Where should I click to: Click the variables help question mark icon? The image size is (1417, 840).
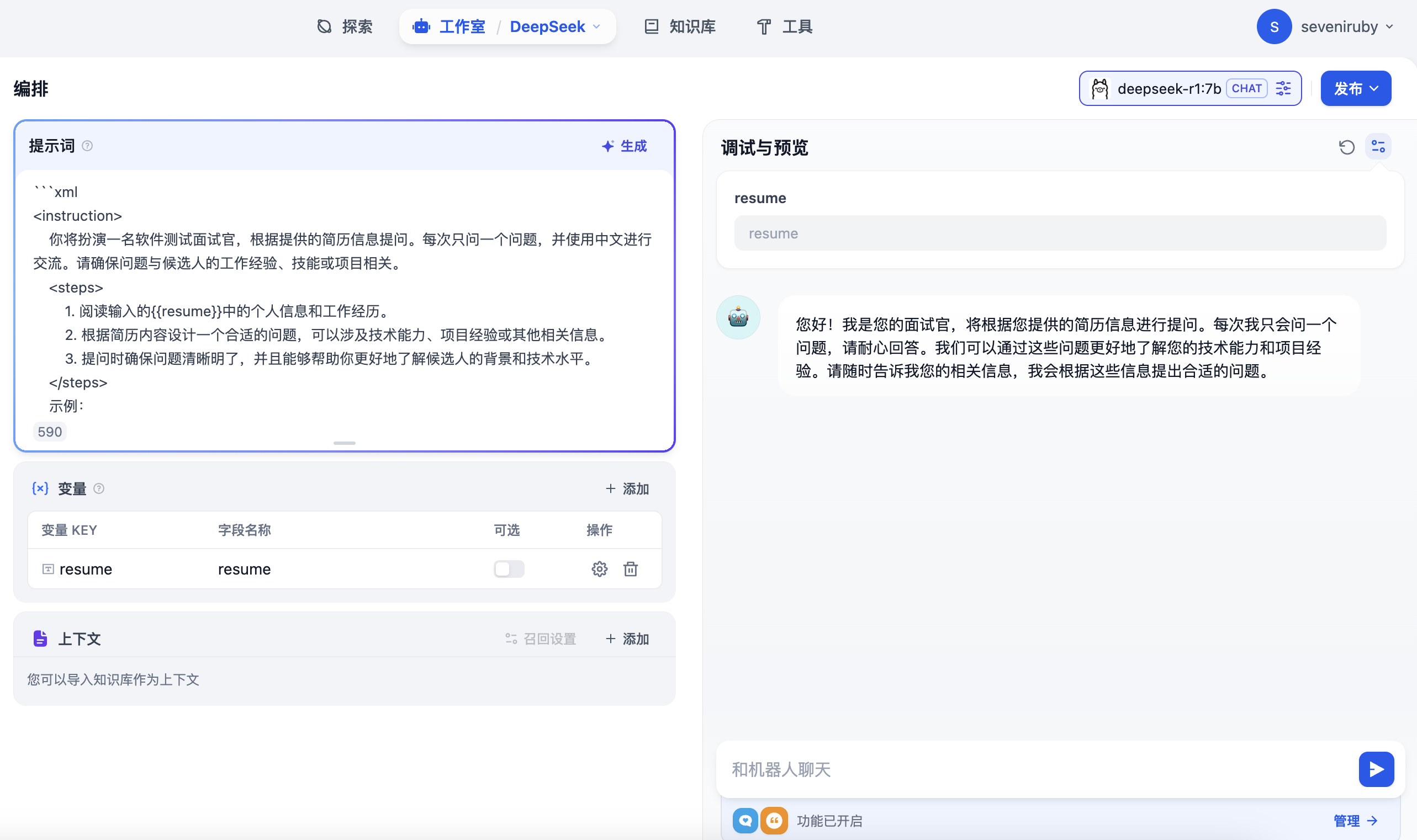(x=99, y=488)
